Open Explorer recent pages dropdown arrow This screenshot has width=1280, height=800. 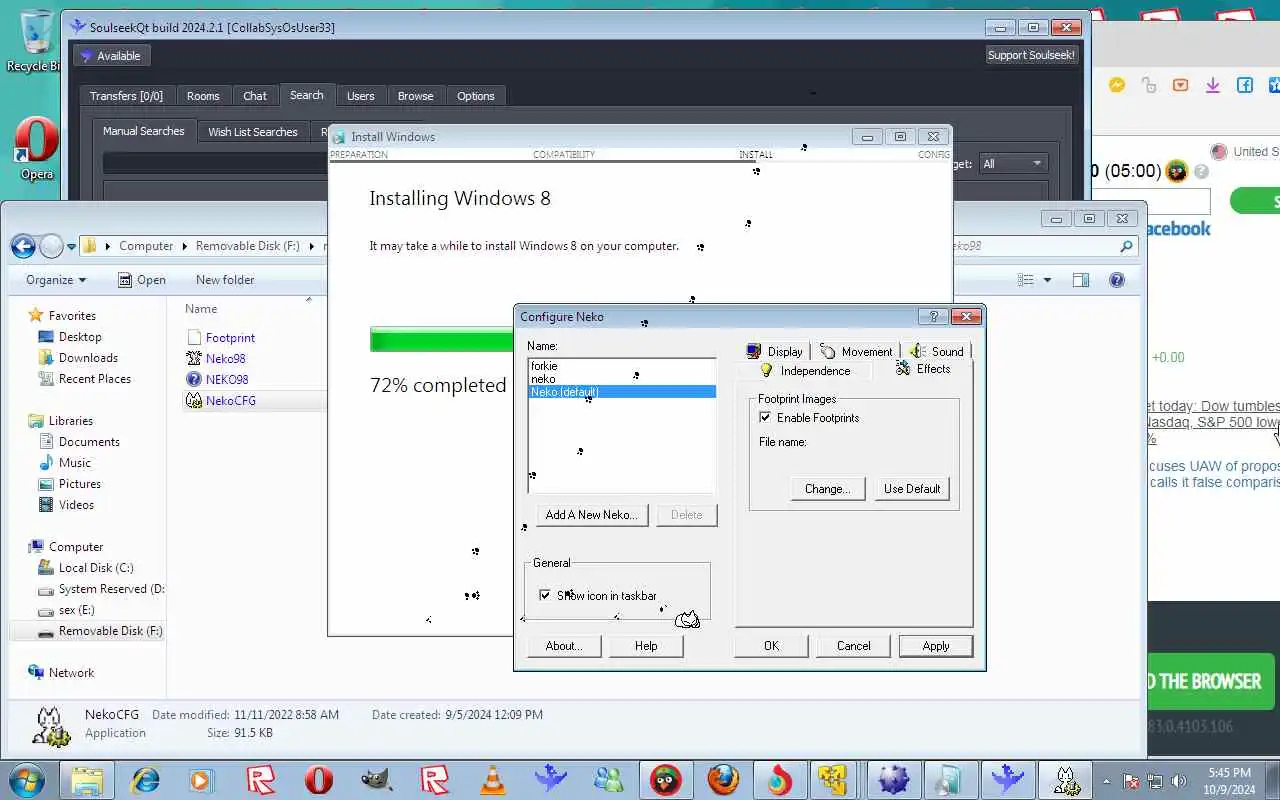(70, 246)
